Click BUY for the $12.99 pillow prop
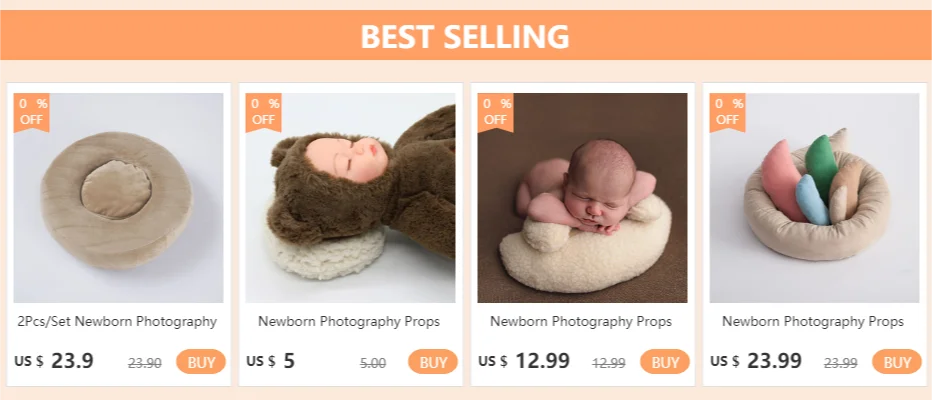The width and height of the screenshot is (932, 400). tap(665, 362)
